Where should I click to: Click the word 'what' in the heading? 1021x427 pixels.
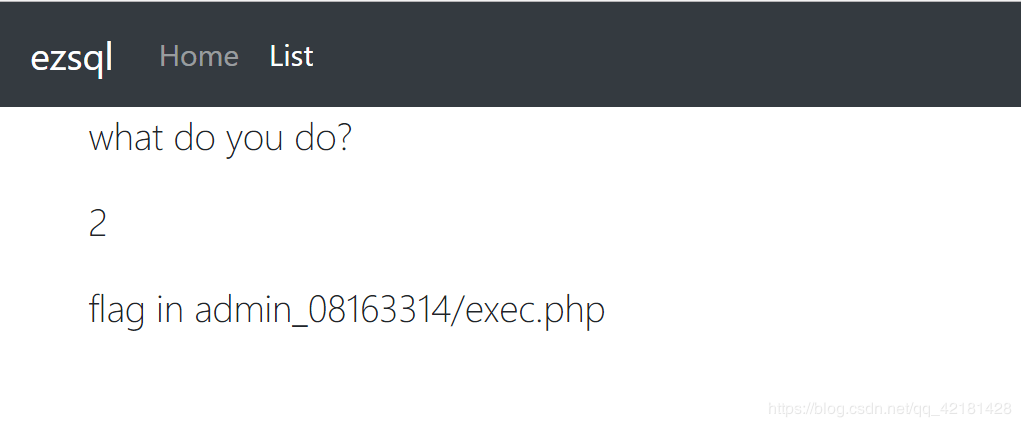[x=126, y=137]
